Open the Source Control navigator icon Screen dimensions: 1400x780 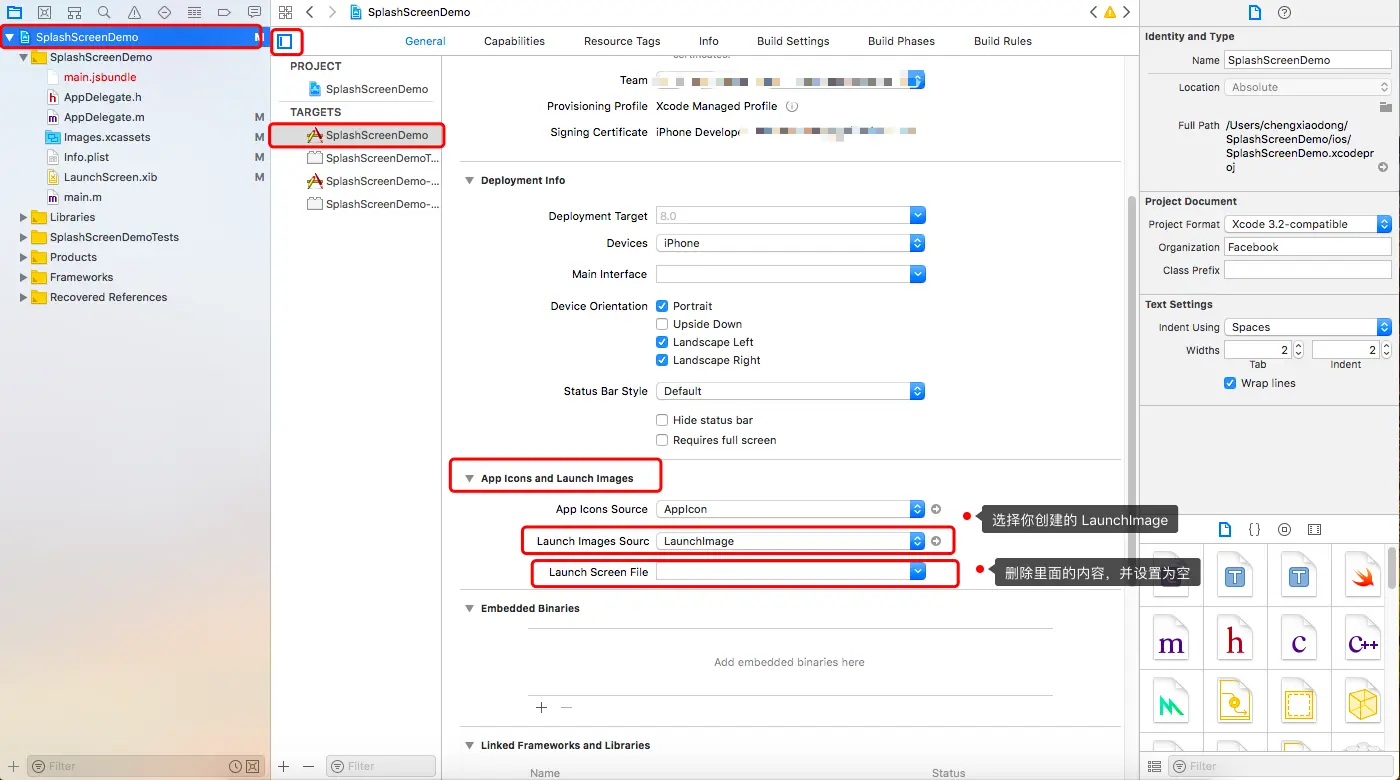pyautogui.click(x=44, y=12)
